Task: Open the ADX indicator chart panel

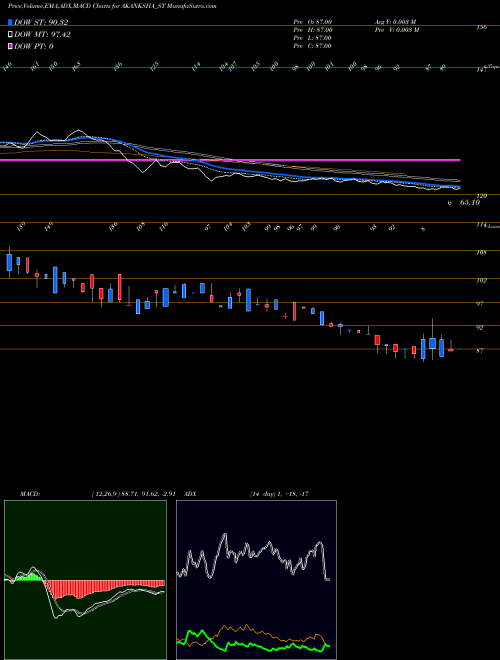Action: [x=256, y=580]
